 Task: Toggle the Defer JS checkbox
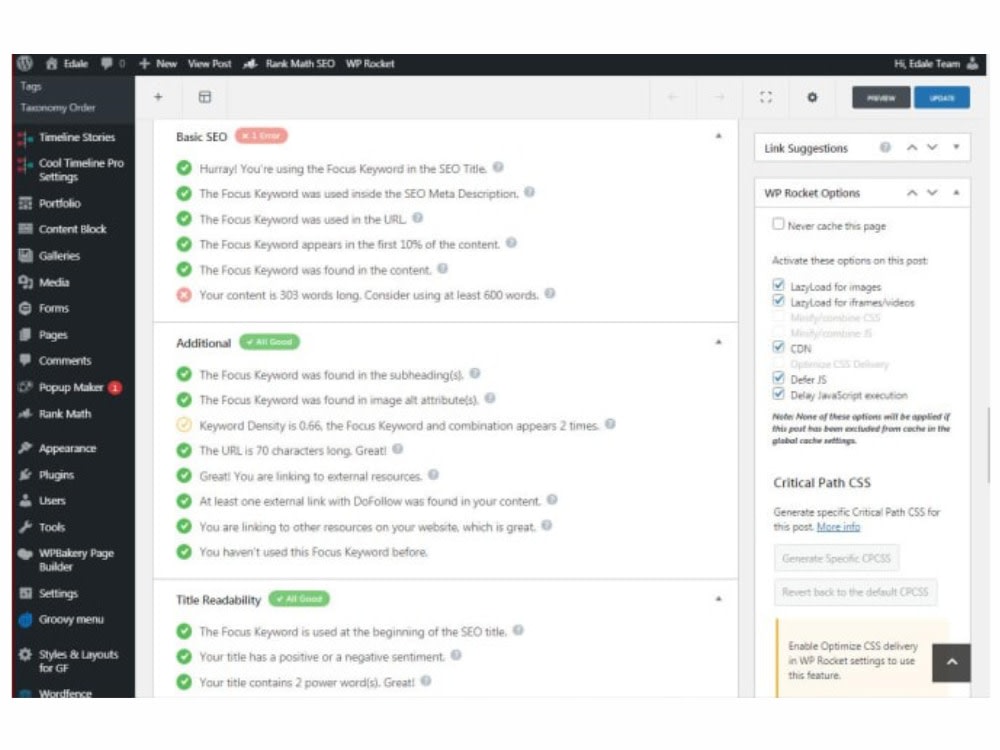778,378
